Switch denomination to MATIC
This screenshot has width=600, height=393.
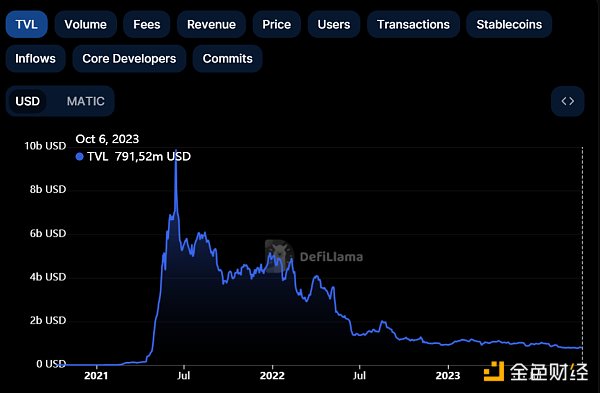tap(85, 101)
